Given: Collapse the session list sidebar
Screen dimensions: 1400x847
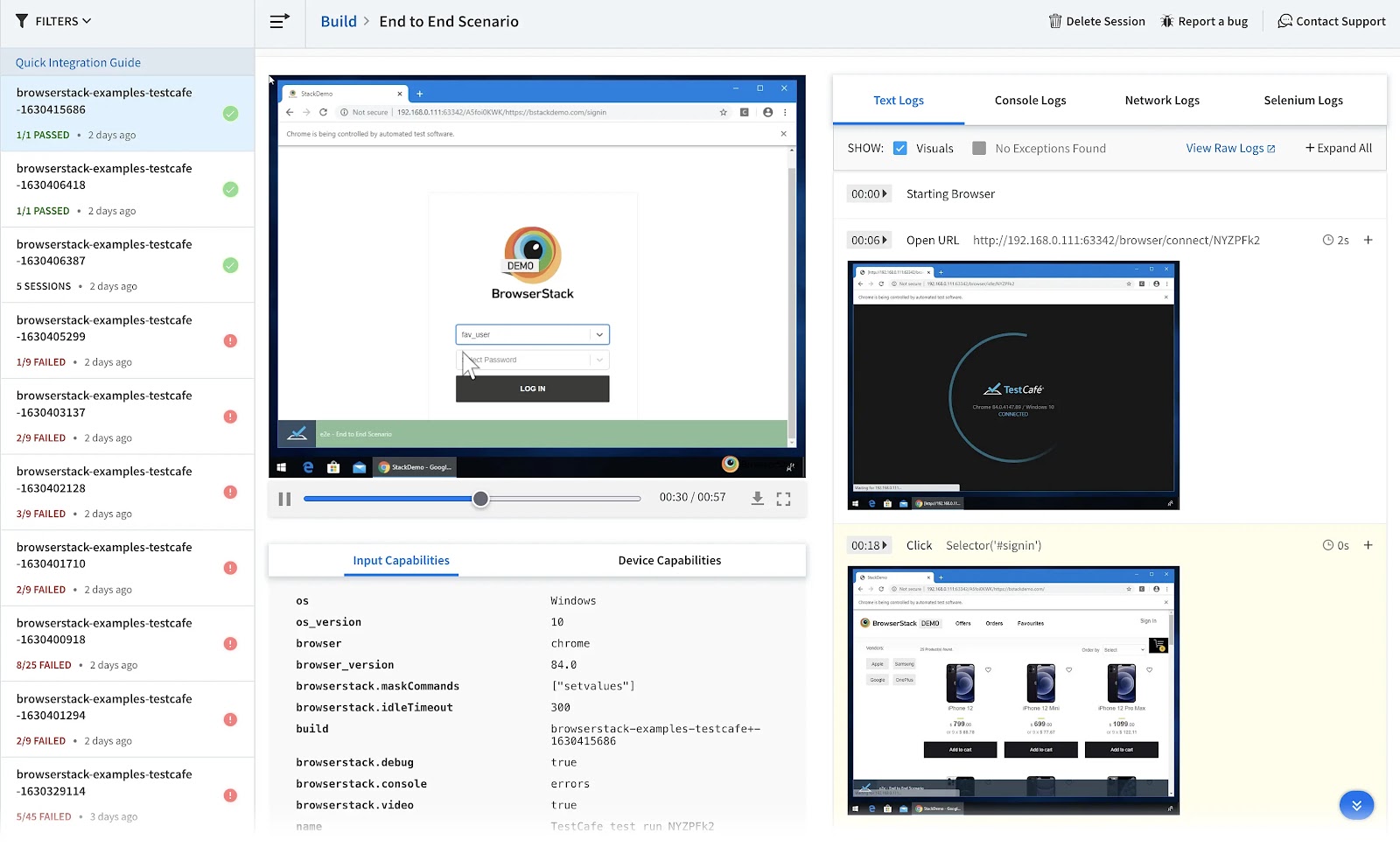Looking at the screenshot, I should 277,20.
